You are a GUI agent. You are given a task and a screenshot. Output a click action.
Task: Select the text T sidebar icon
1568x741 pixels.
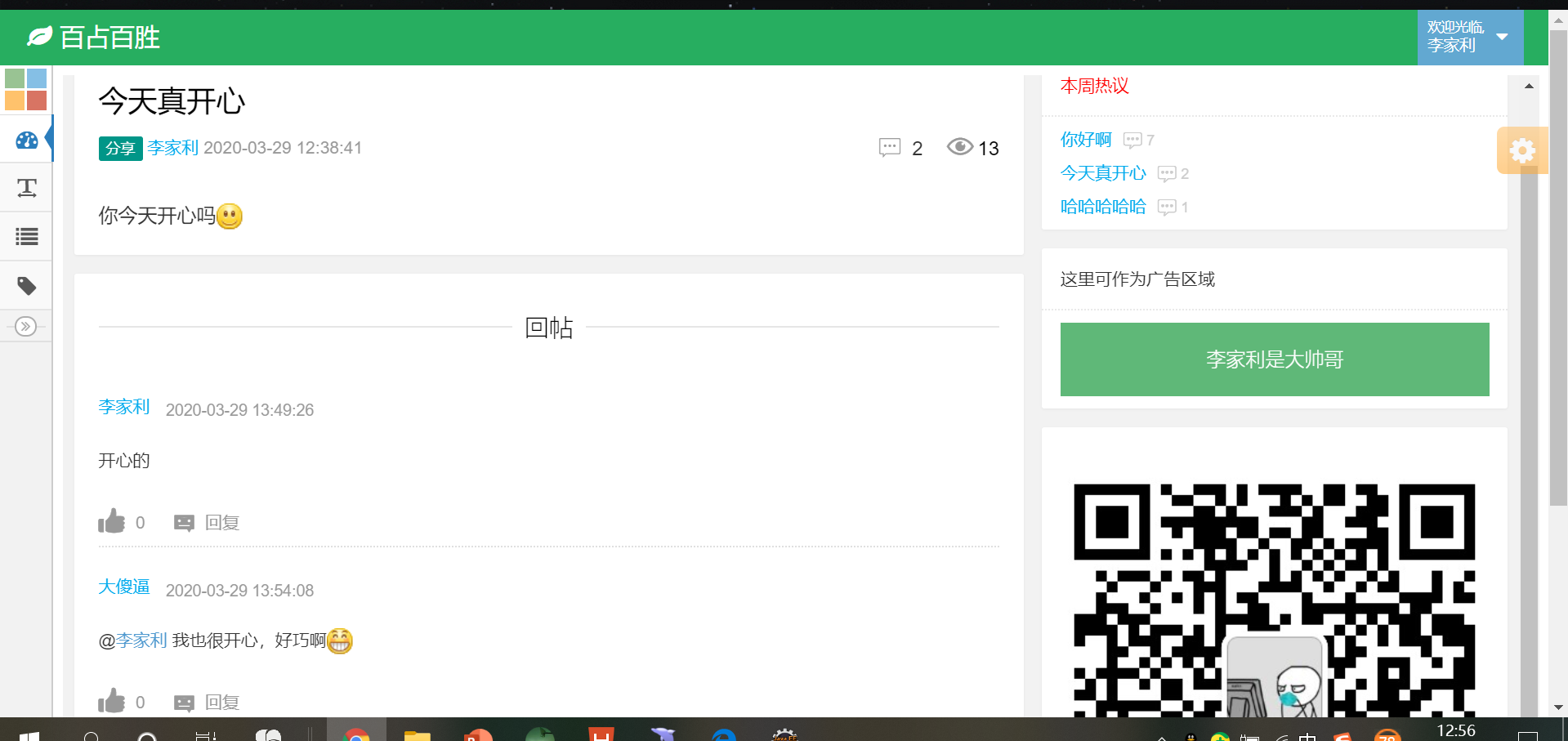pyautogui.click(x=27, y=188)
